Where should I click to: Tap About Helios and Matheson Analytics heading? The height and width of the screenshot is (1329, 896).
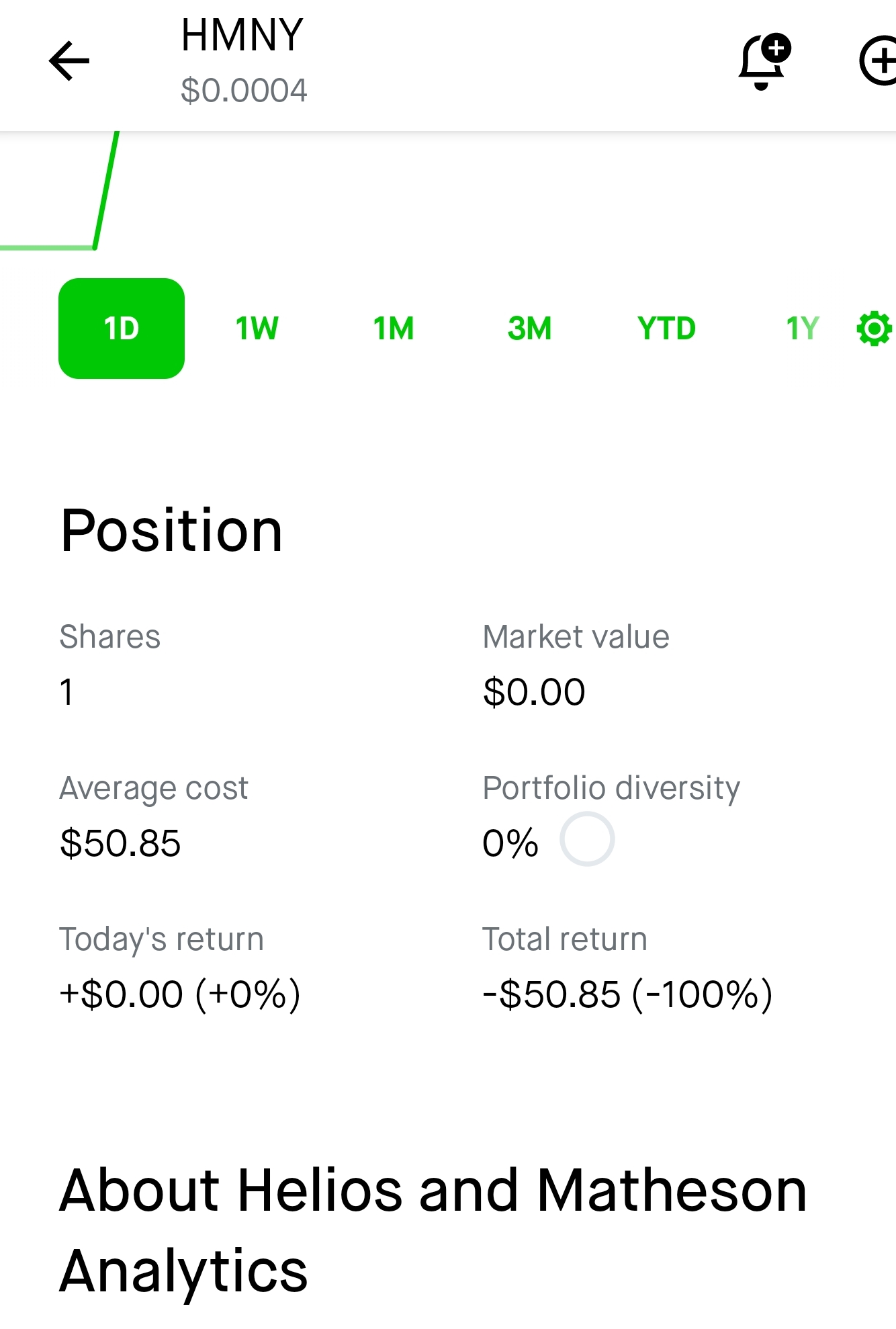pos(433,1230)
